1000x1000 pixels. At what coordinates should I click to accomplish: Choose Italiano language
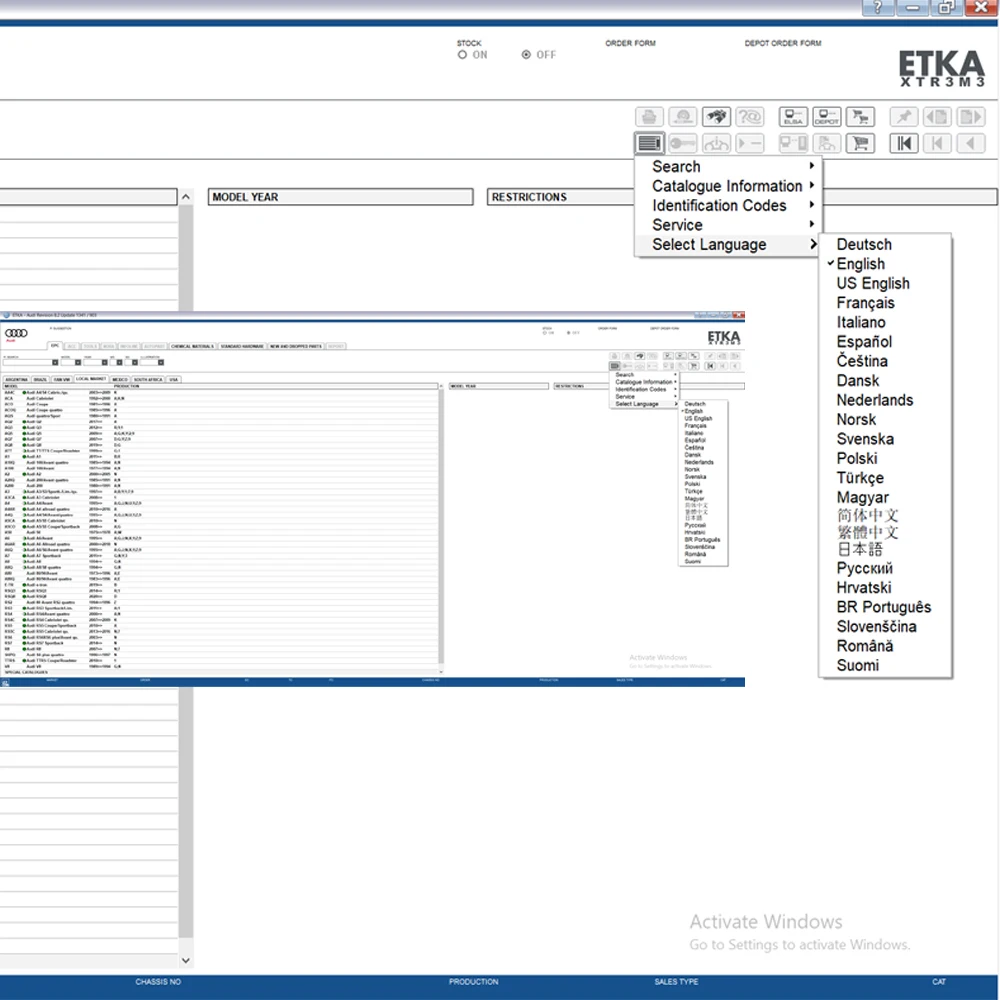pos(861,323)
